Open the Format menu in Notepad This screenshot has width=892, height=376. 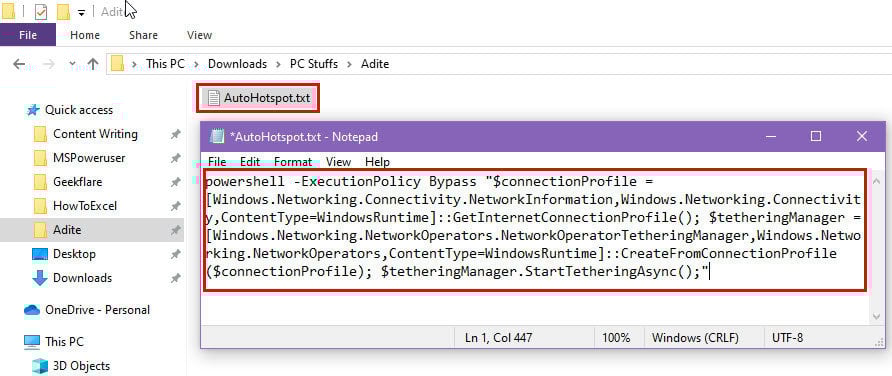pyautogui.click(x=293, y=162)
